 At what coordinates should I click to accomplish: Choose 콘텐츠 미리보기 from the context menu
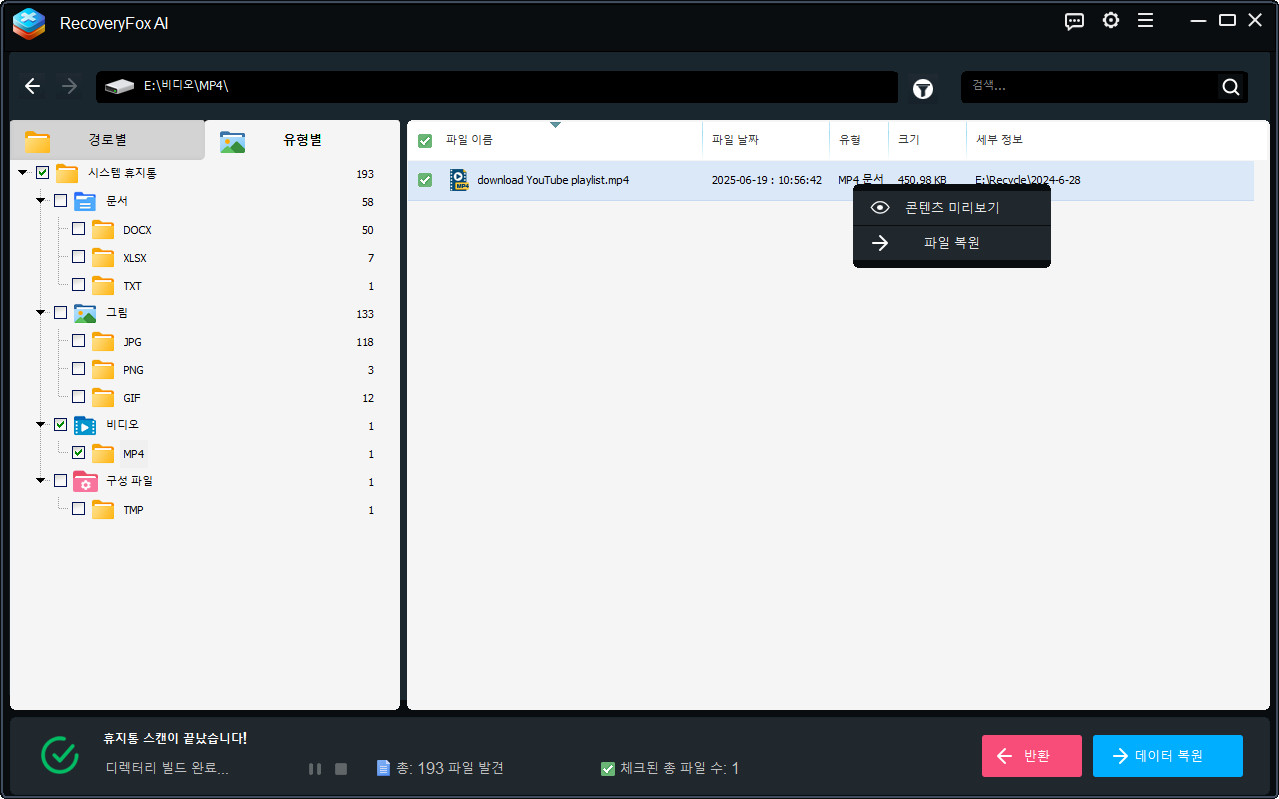pos(950,207)
